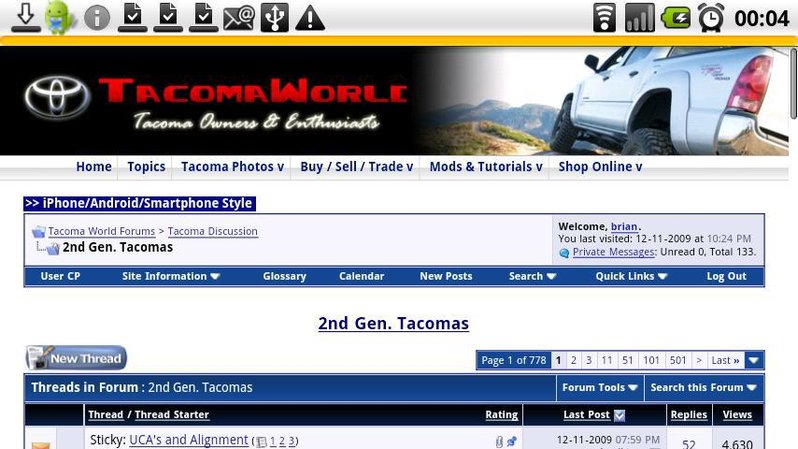Click the New Thread button

76,358
